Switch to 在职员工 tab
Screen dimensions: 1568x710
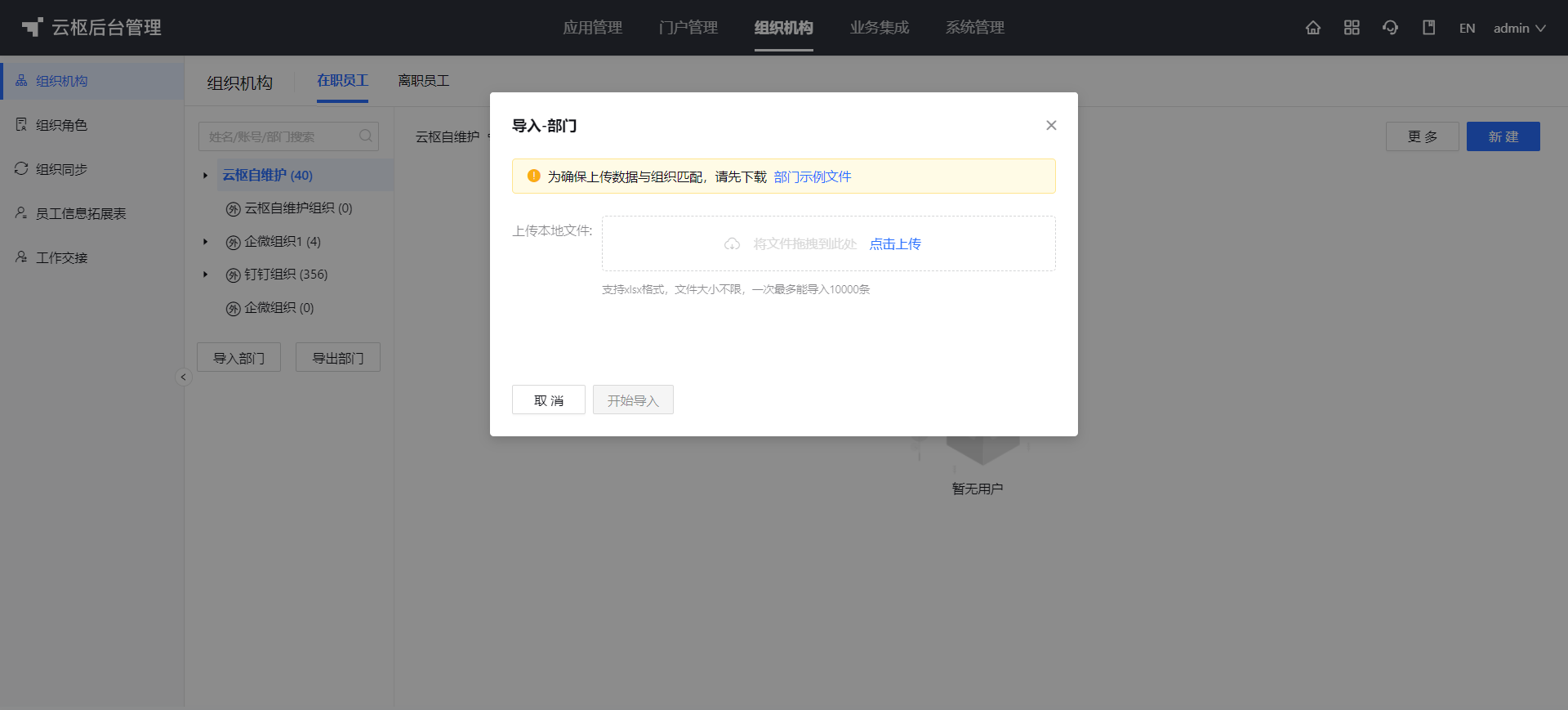[342, 81]
